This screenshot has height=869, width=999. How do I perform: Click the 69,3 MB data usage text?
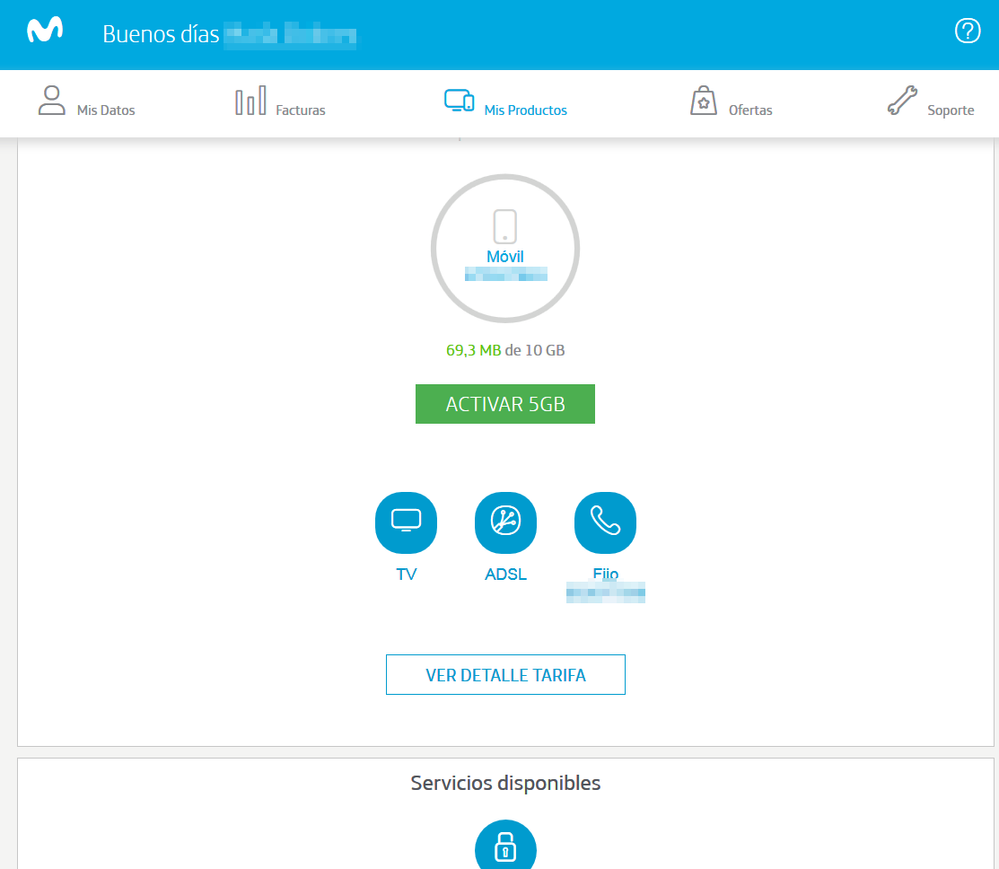coord(473,351)
